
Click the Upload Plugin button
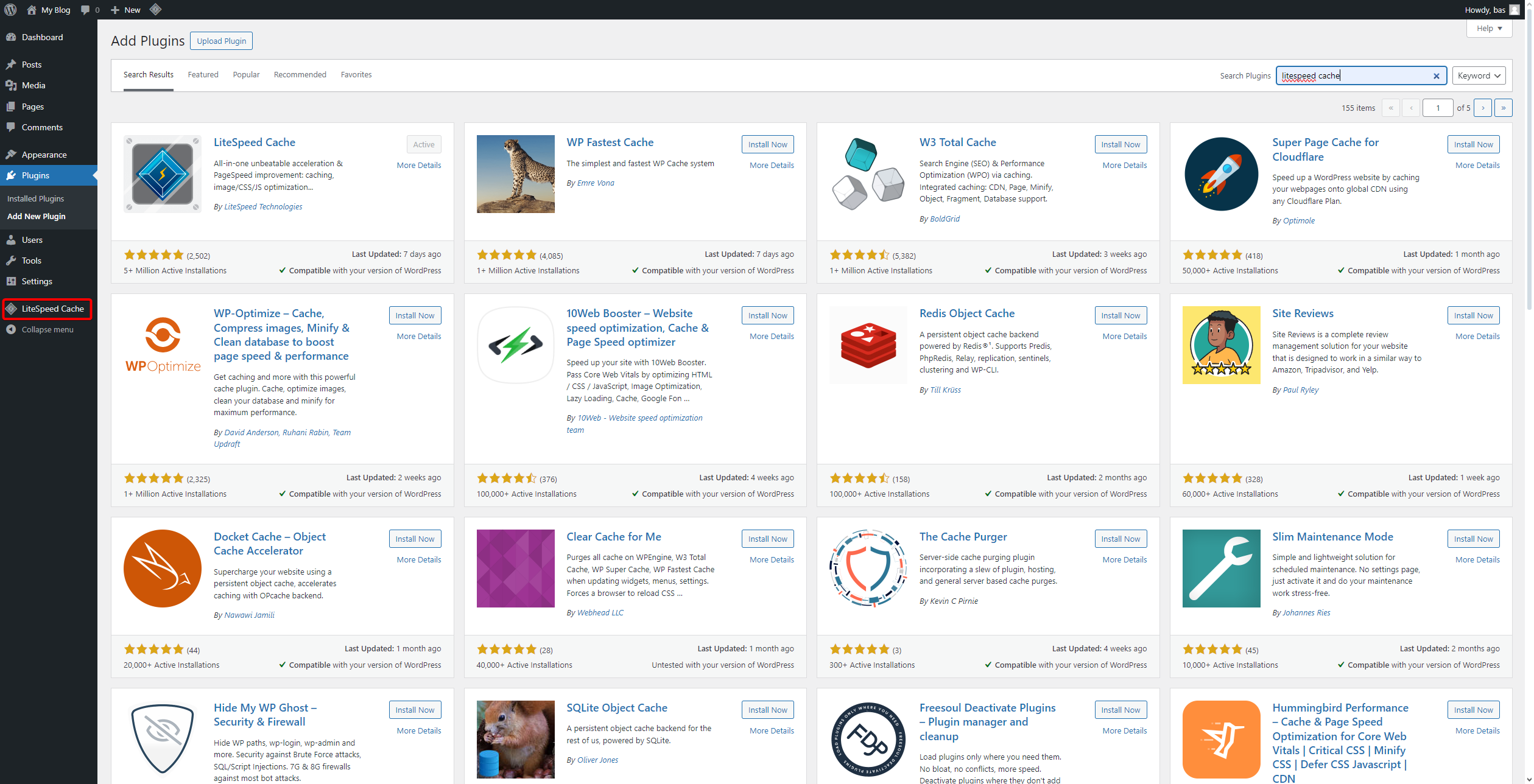(x=221, y=41)
